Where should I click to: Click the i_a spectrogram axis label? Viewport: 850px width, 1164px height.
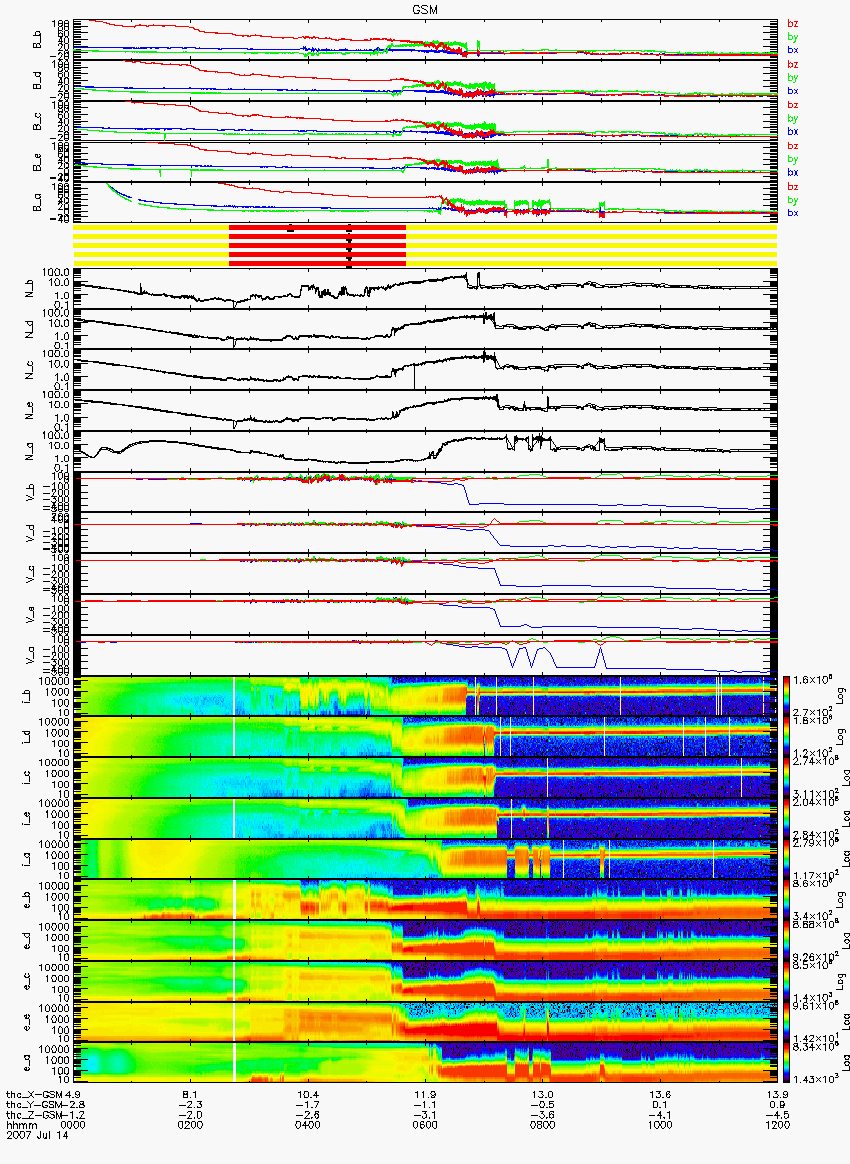coord(26,860)
